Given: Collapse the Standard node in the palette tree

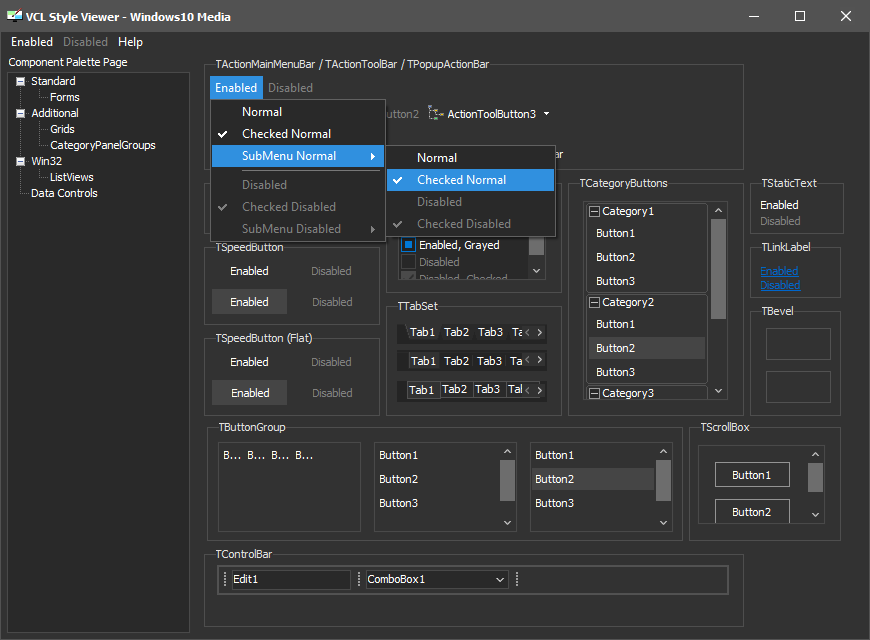Looking at the screenshot, I should click(x=21, y=82).
